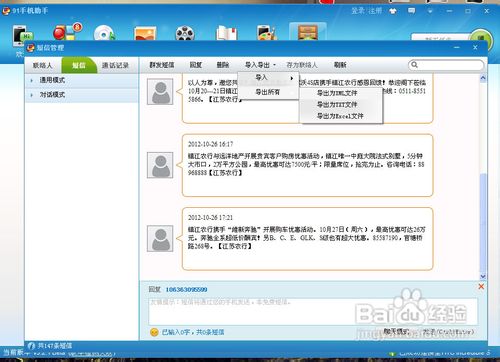Click the message list scrollbar up arrow
This screenshot has height=362, width=500.
[x=483, y=78]
